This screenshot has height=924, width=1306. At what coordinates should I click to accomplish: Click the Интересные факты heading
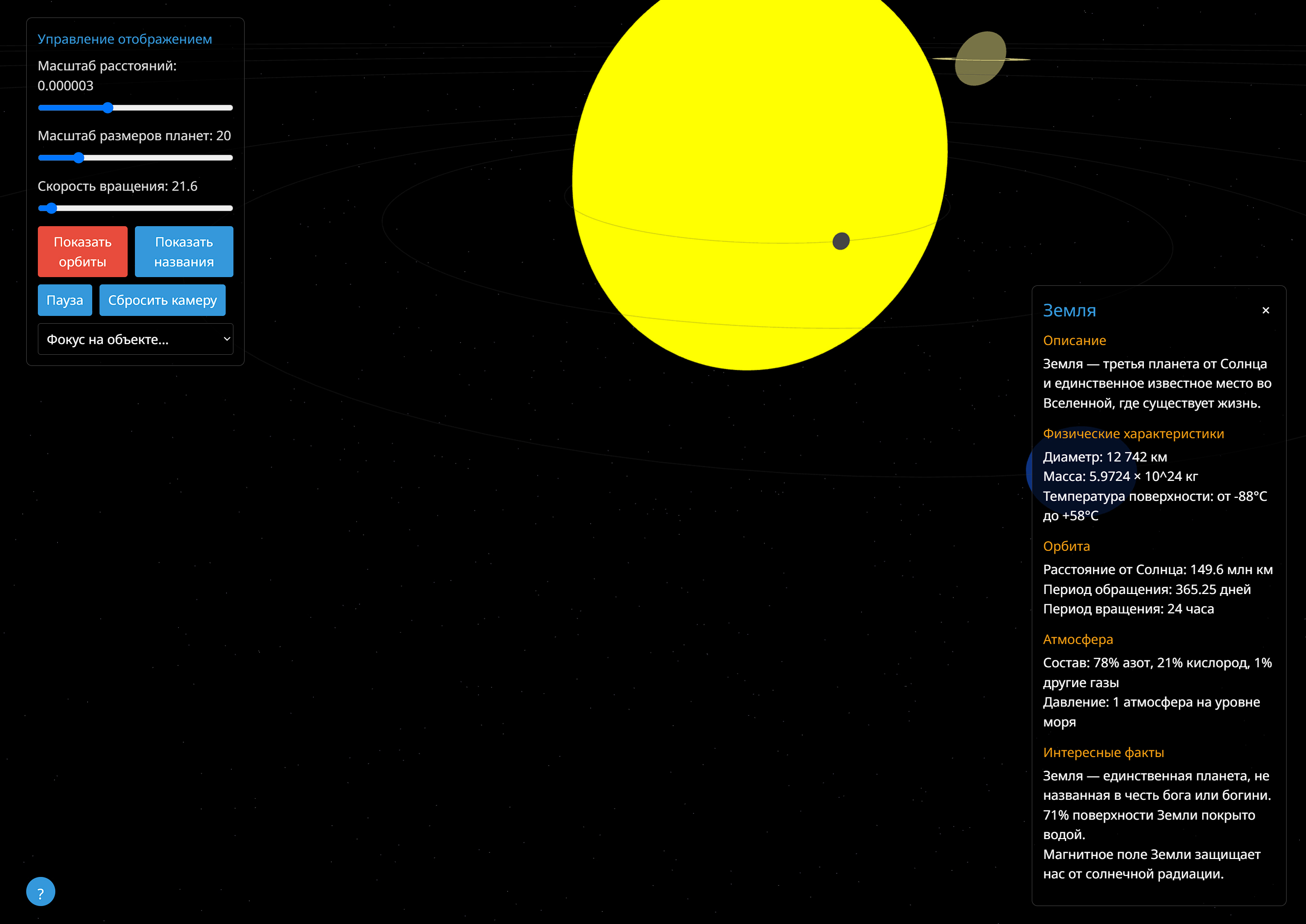[1104, 752]
